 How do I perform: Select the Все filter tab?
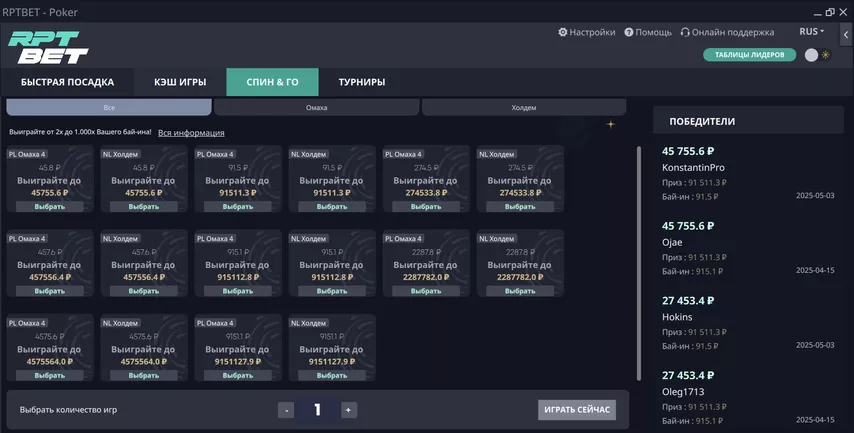point(109,107)
